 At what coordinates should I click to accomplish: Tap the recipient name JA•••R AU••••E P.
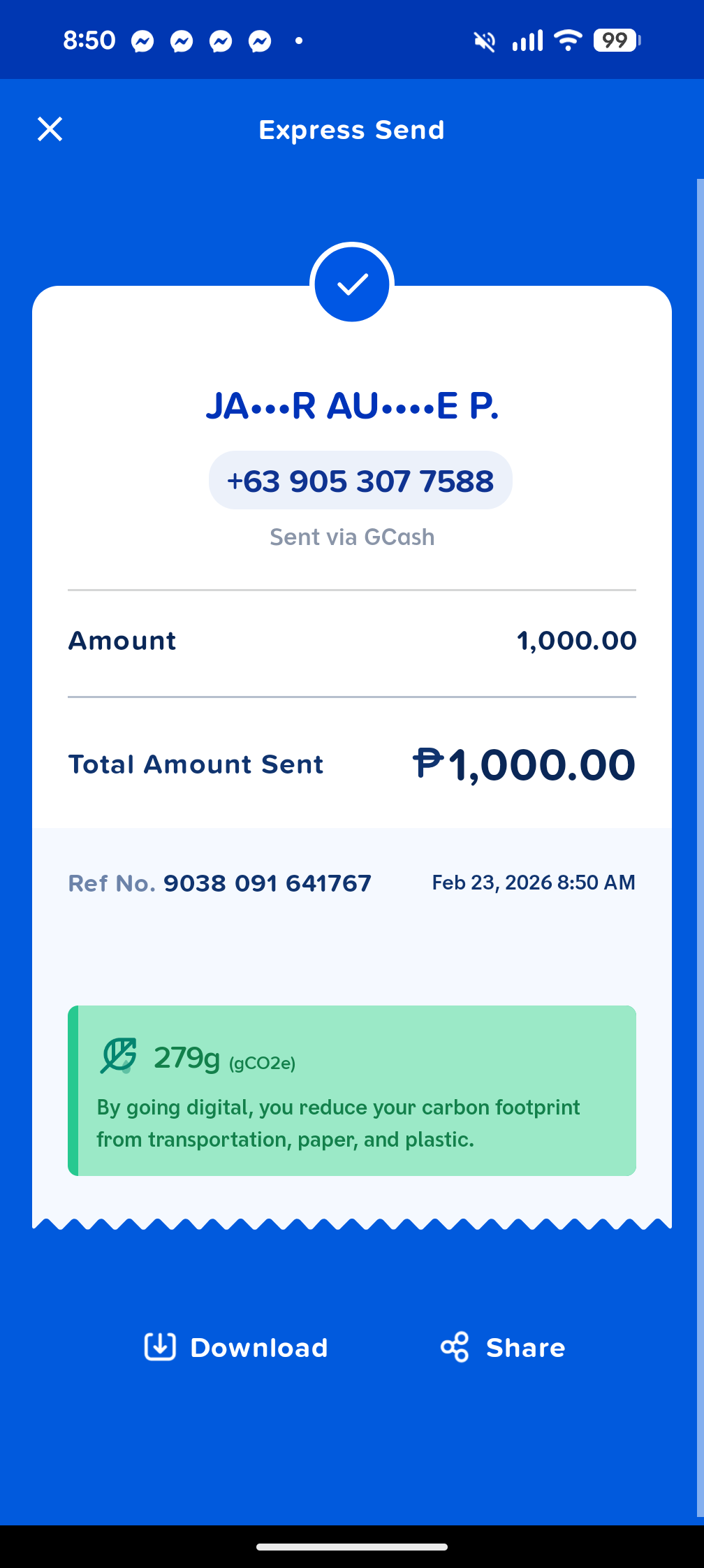point(352,406)
